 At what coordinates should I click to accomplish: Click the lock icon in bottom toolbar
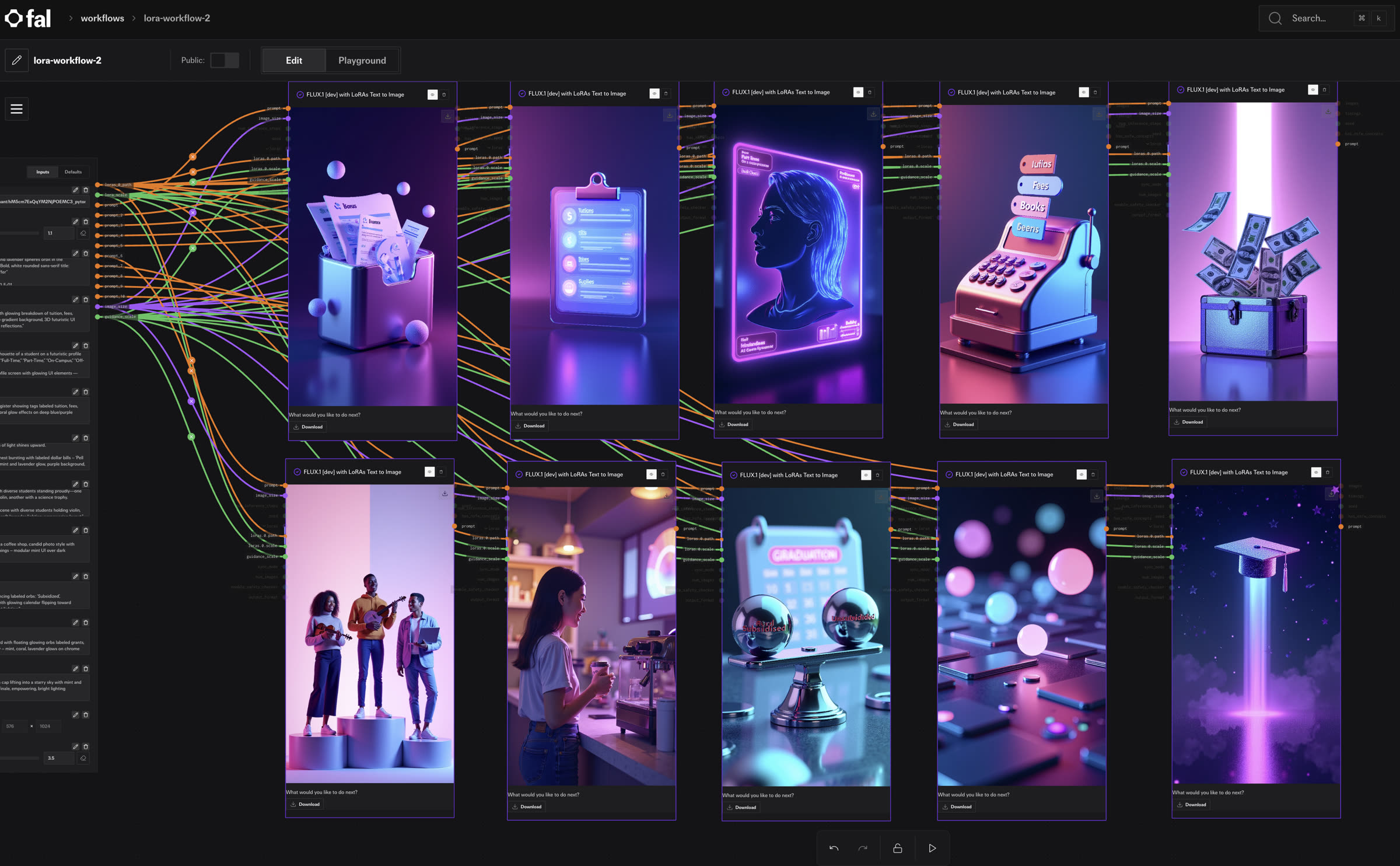898,848
